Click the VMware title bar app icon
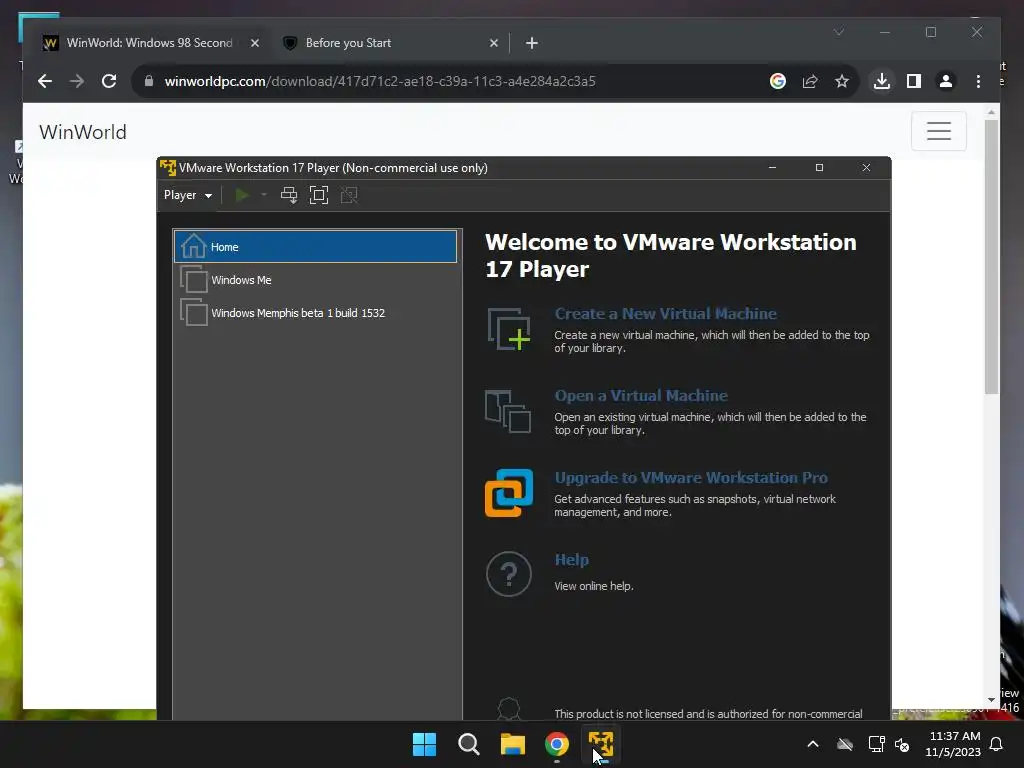 (168, 168)
